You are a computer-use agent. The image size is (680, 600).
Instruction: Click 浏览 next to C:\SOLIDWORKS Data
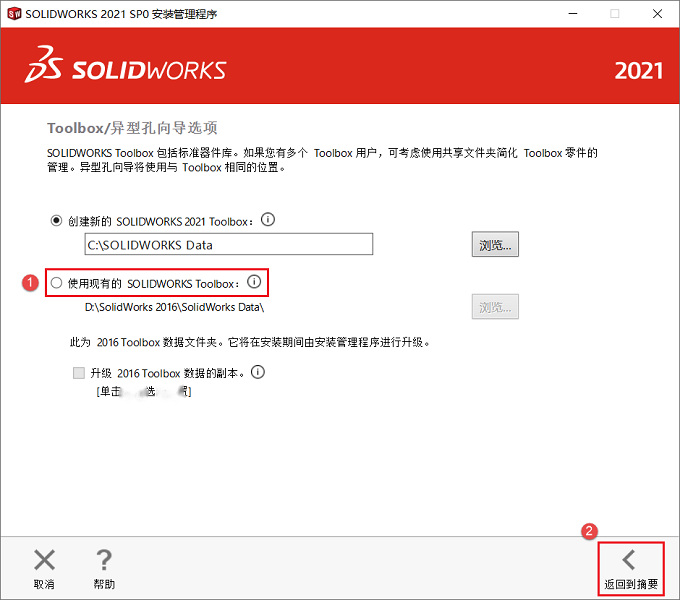tap(495, 245)
